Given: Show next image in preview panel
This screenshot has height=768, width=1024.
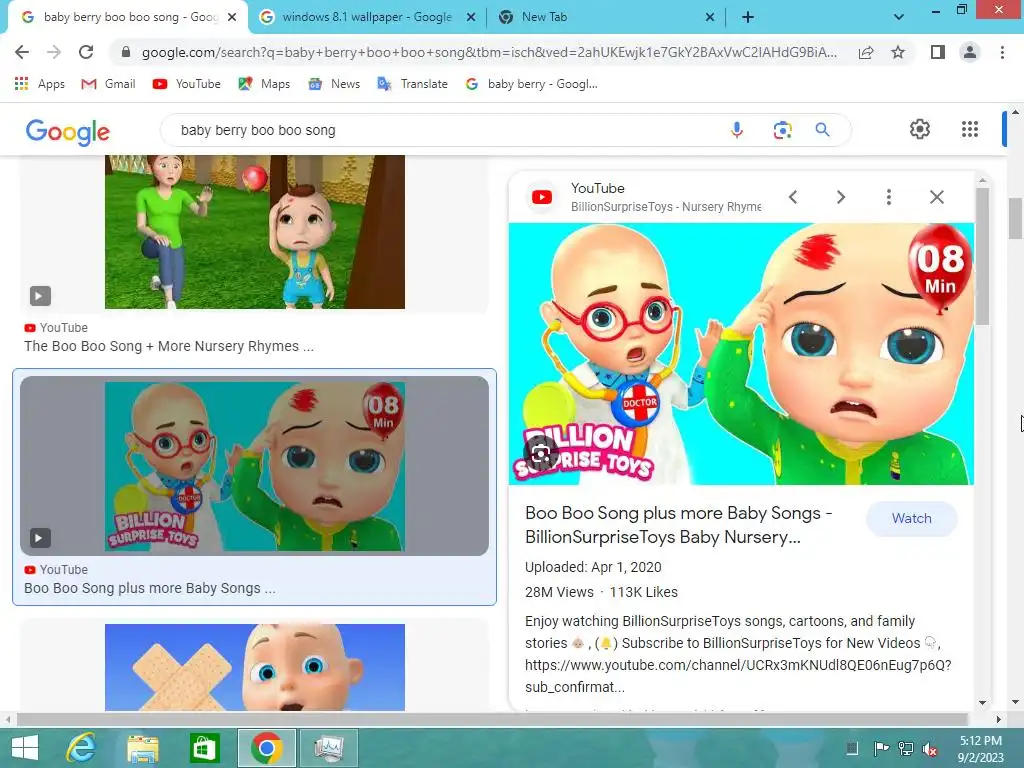Looking at the screenshot, I should point(840,197).
